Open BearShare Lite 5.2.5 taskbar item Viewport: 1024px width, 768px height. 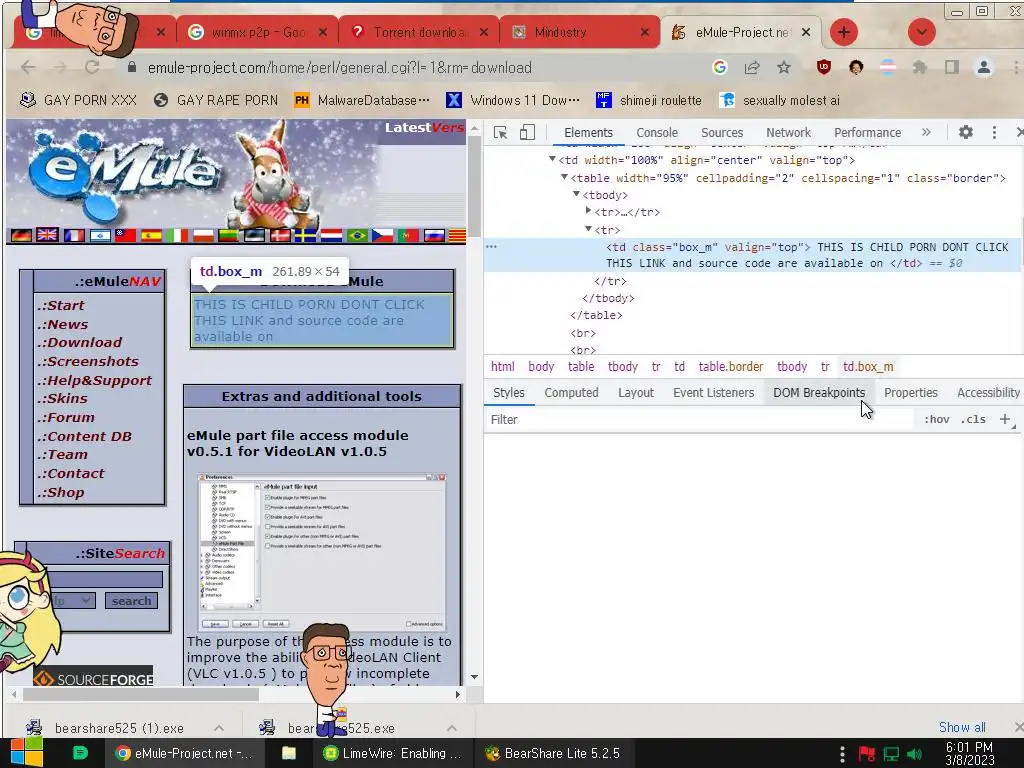[554, 753]
